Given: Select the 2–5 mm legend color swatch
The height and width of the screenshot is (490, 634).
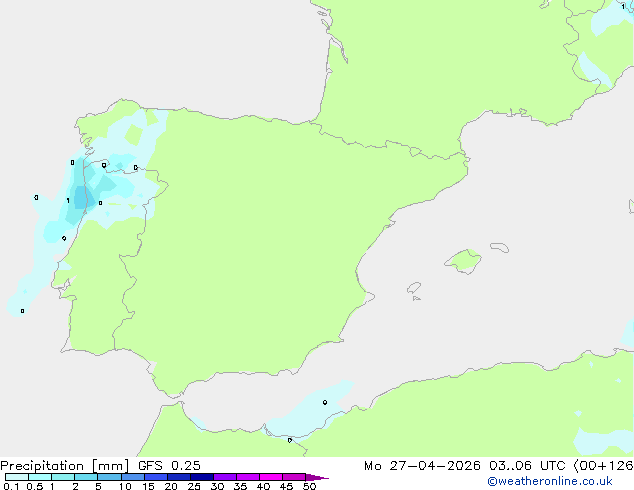Looking at the screenshot, I should click(86, 477).
